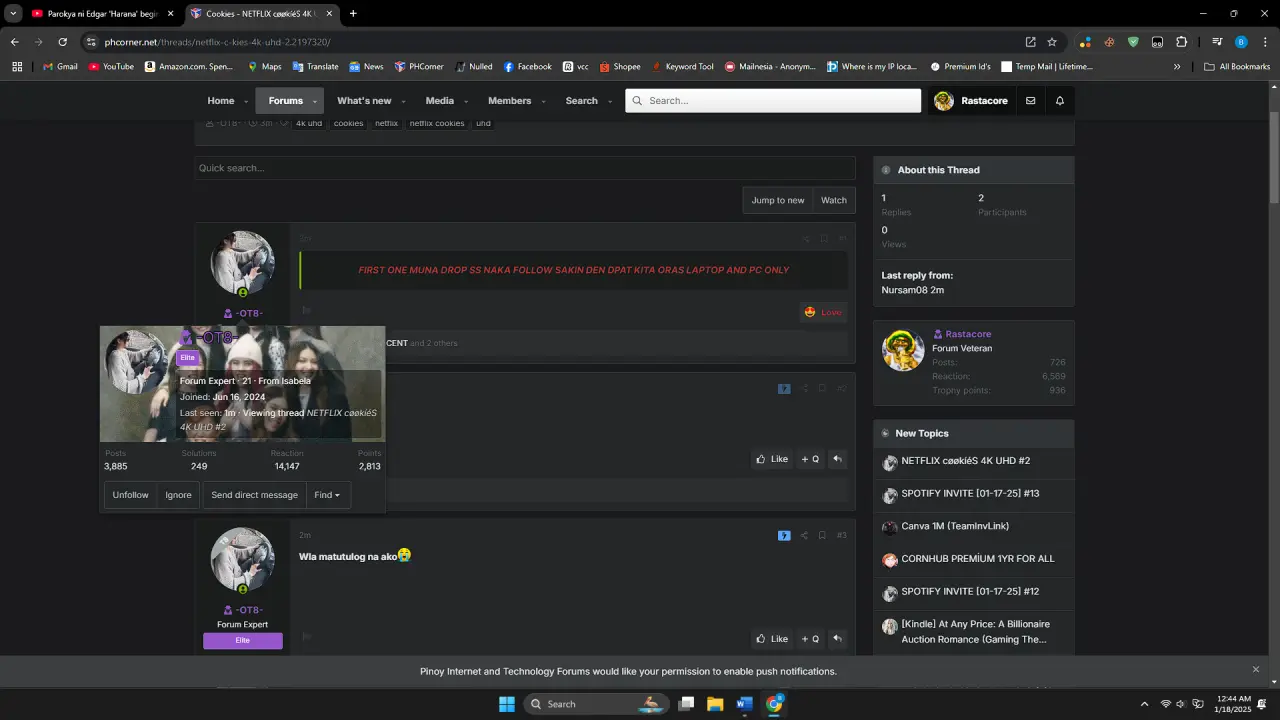Reply to post #2 with the arrow icon
This screenshot has width=1280, height=720.
pos(838,459)
